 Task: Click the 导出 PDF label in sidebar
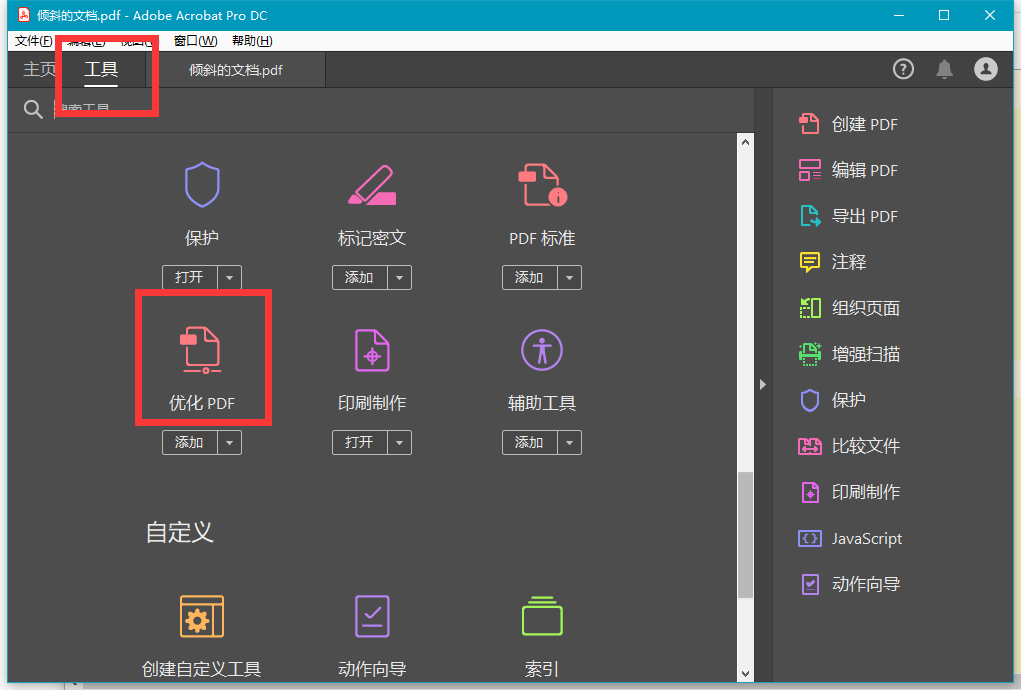864,216
